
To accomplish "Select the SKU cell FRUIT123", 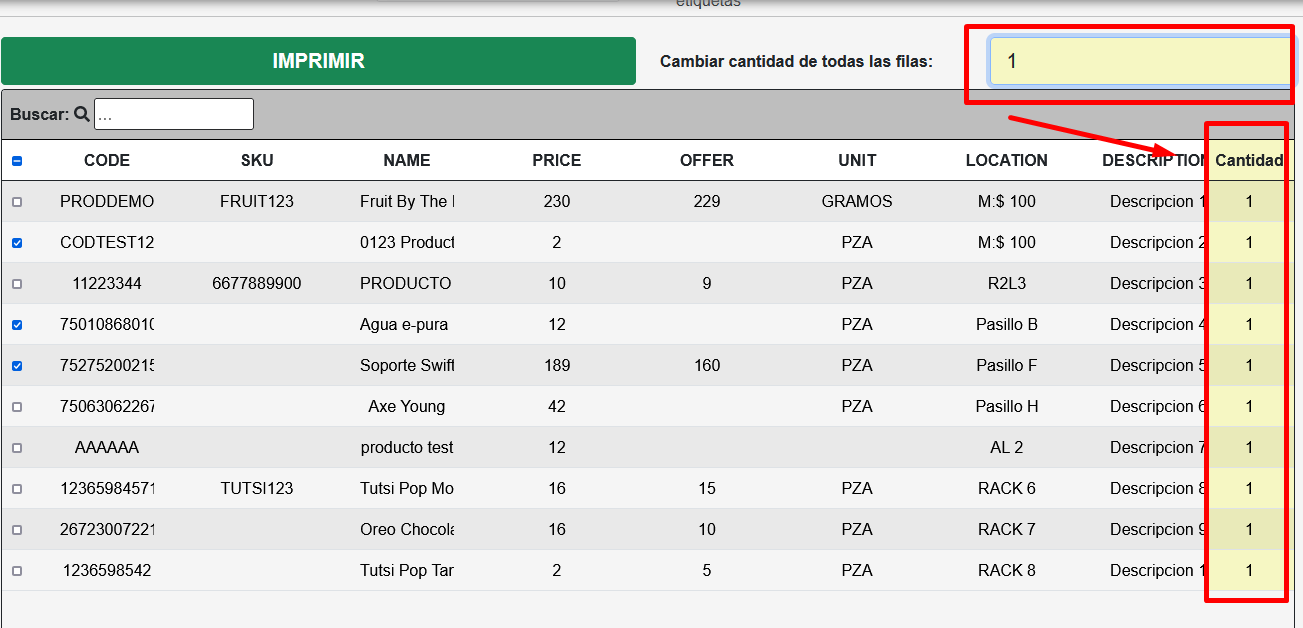I will pyautogui.click(x=257, y=202).
